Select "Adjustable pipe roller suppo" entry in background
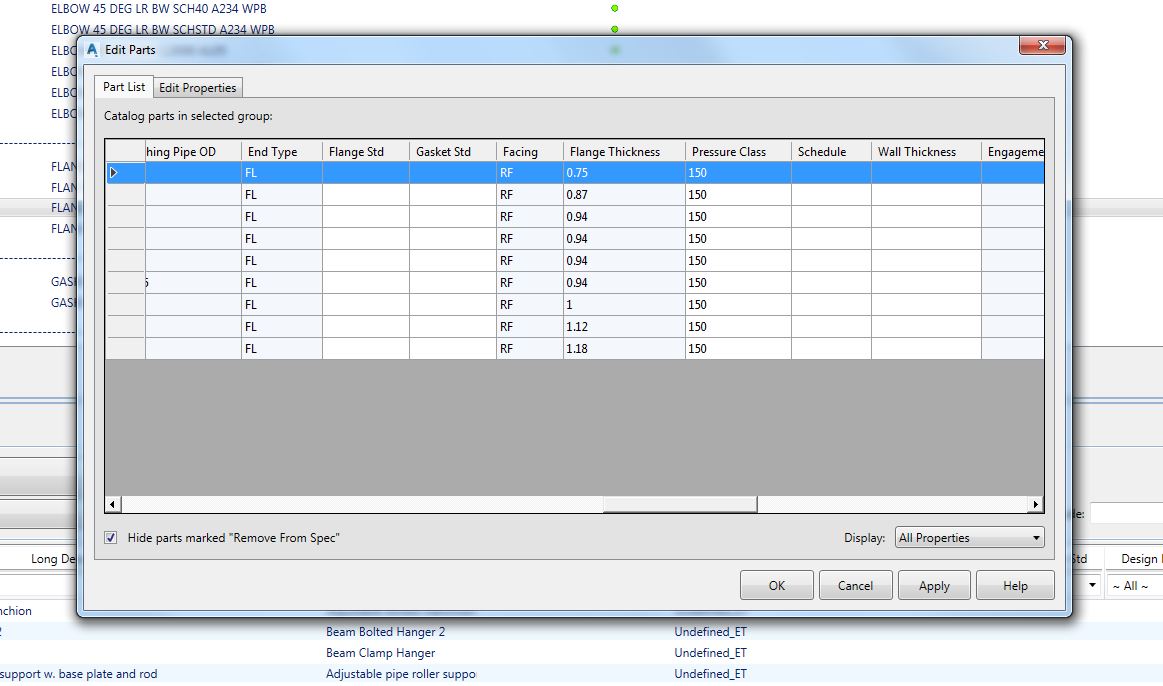Image resolution: width=1163 pixels, height=686 pixels. [x=401, y=673]
